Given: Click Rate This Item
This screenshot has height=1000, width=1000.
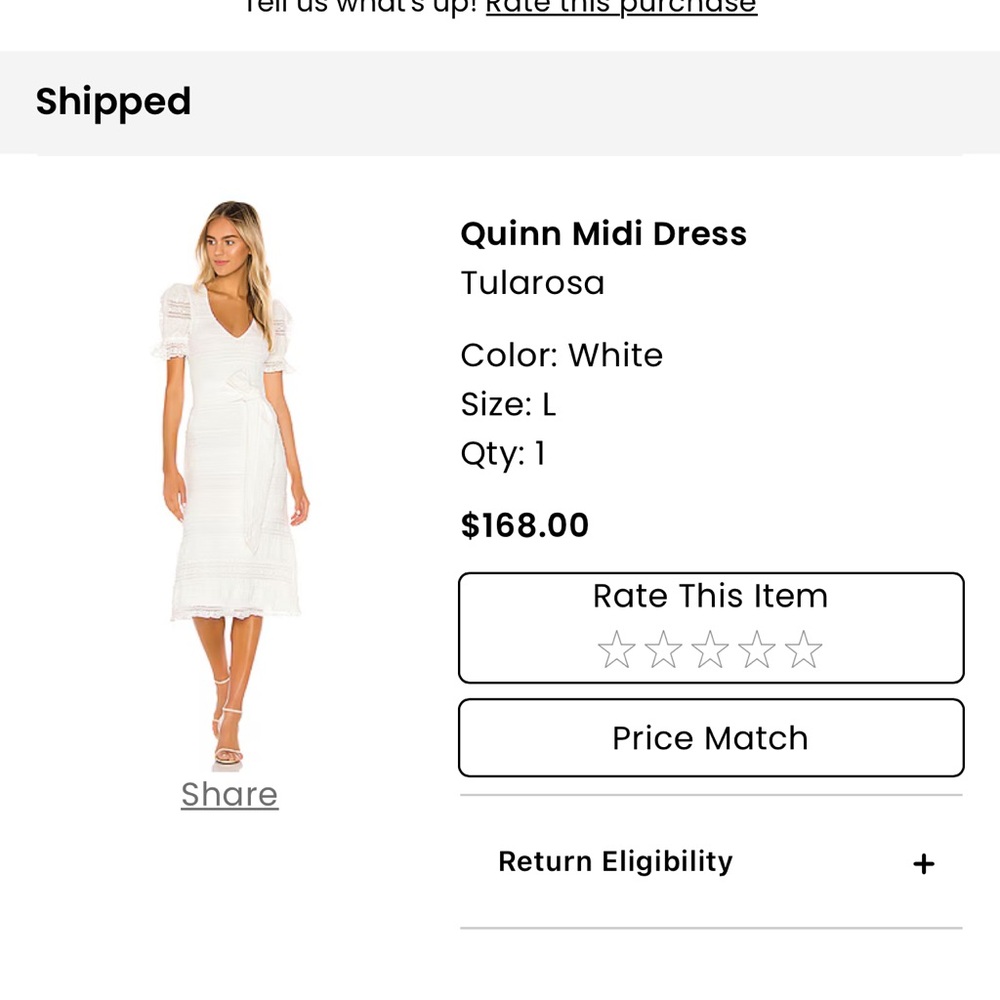Looking at the screenshot, I should [710, 596].
